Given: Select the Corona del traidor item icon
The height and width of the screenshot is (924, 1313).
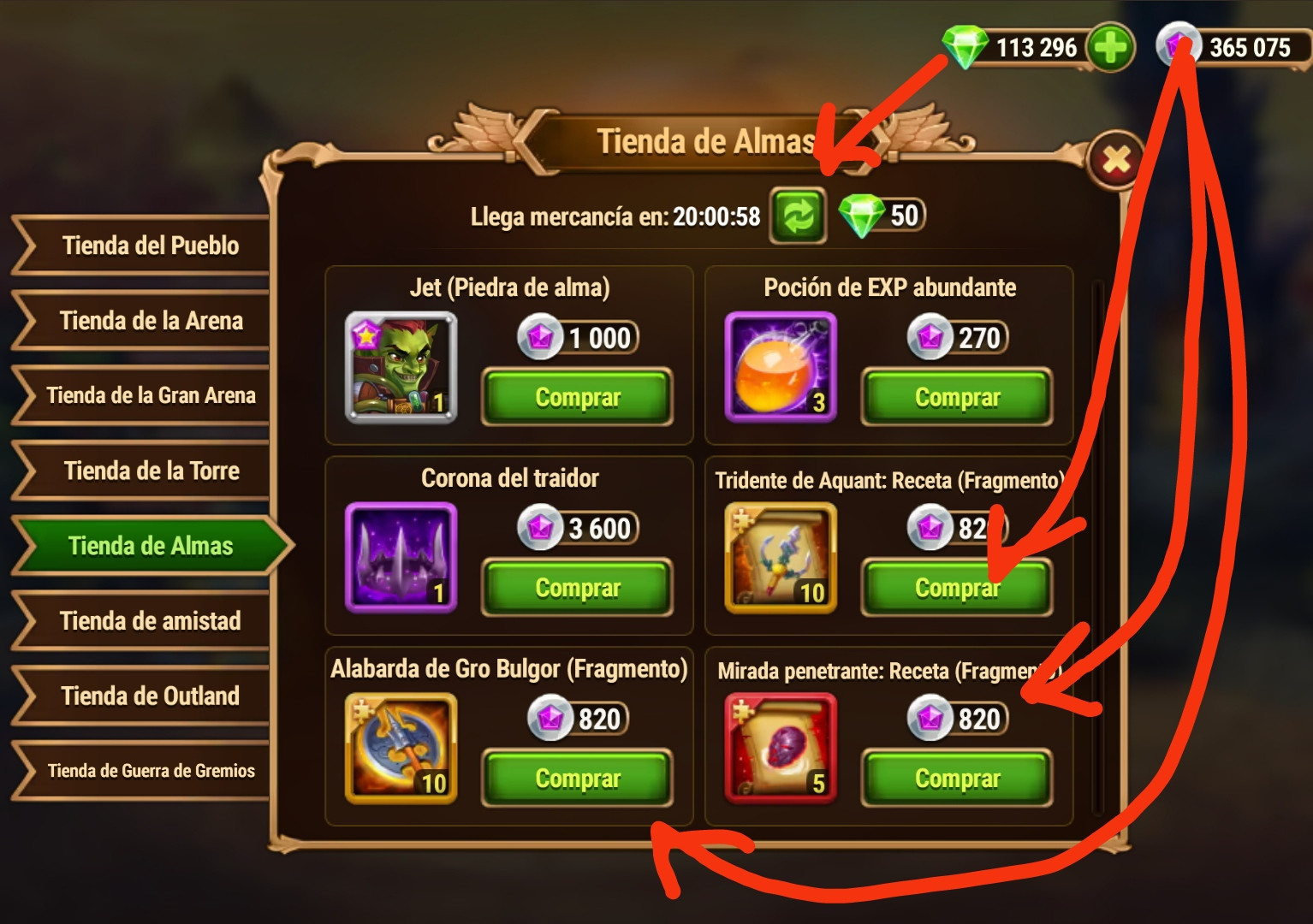Looking at the screenshot, I should click(401, 558).
